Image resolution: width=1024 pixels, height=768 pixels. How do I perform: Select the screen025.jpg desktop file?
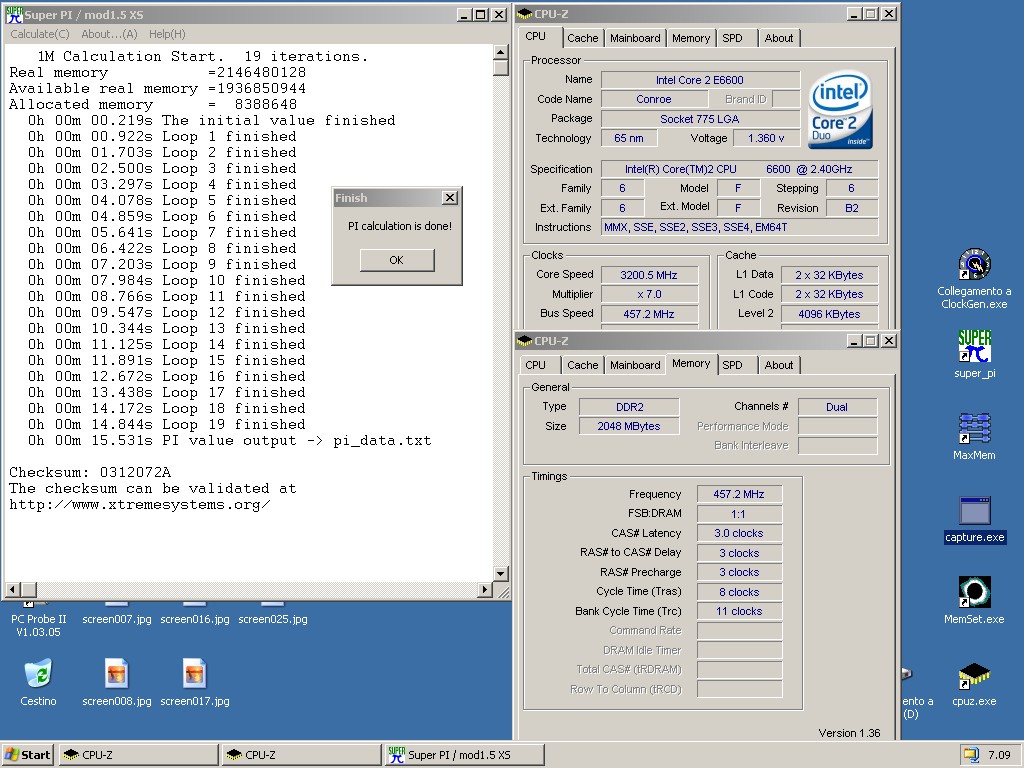pos(272,618)
